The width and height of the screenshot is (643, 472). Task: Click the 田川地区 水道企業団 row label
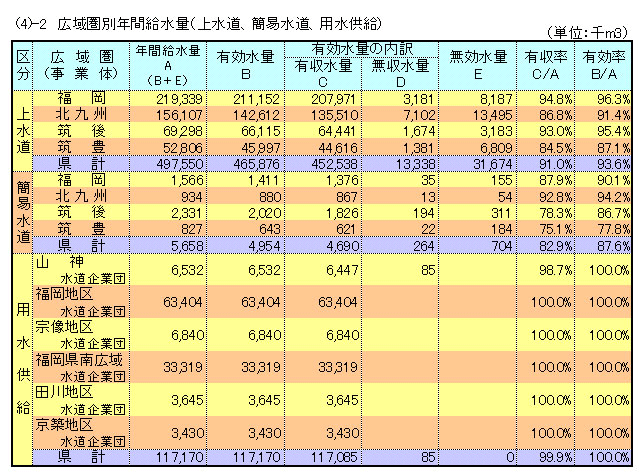coord(80,400)
